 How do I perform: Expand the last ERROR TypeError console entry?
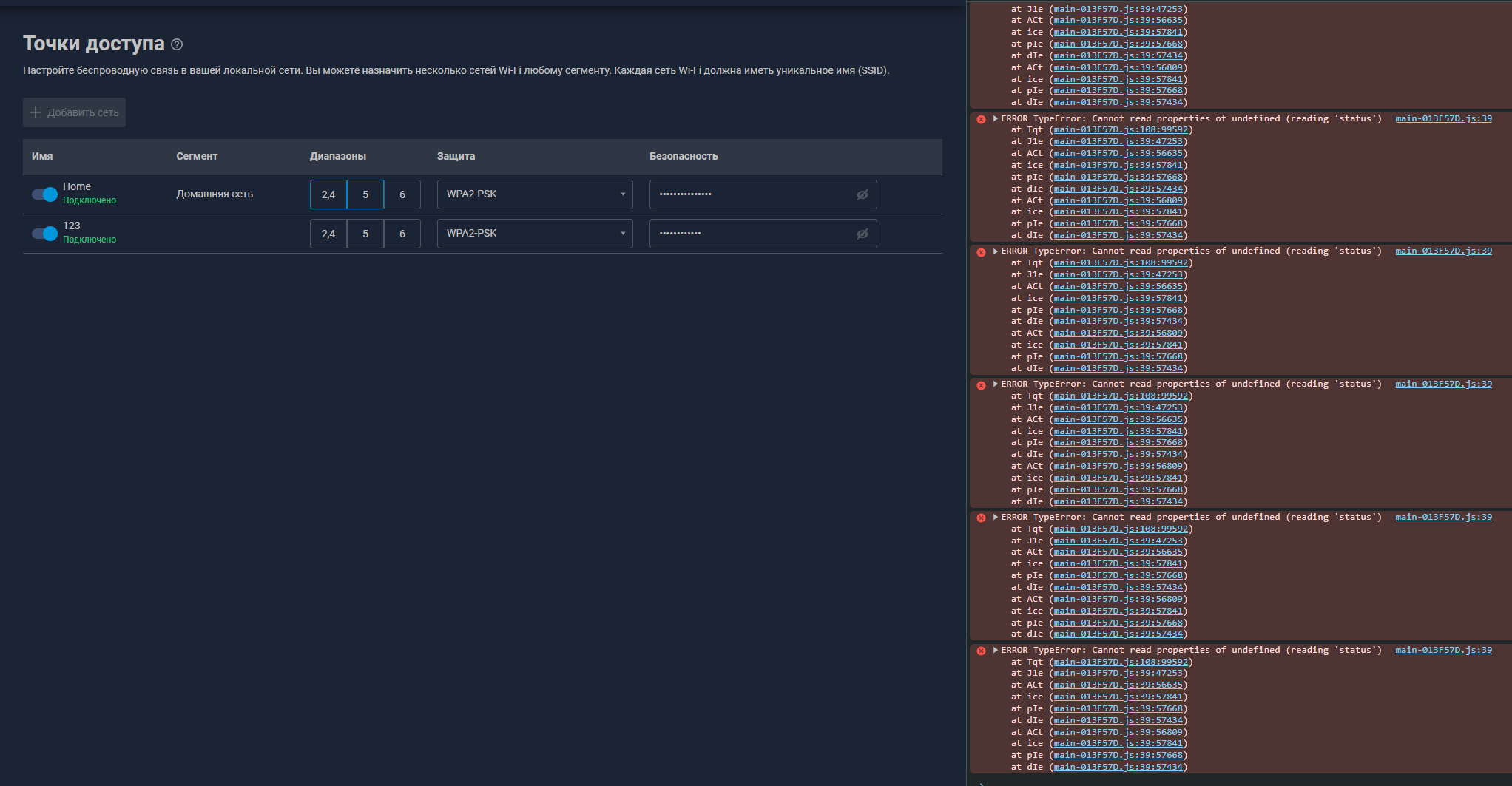996,651
